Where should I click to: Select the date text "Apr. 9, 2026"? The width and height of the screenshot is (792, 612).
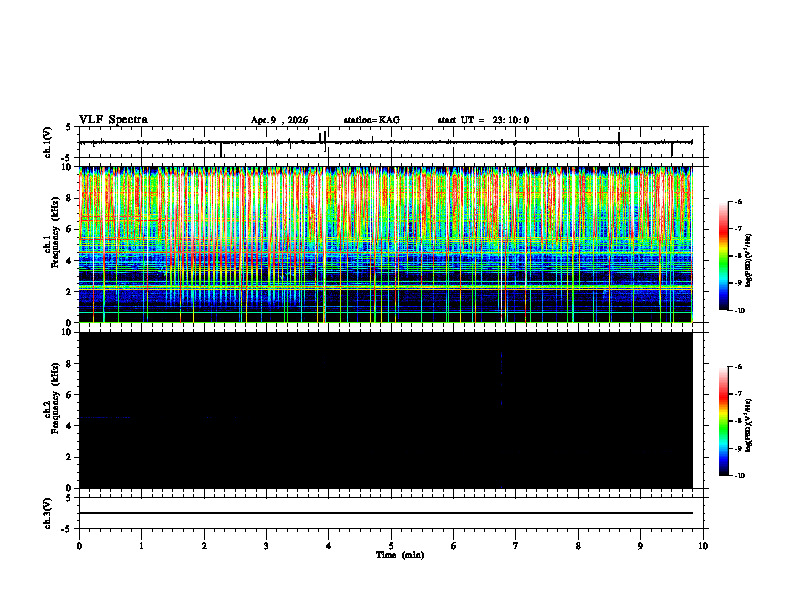(279, 120)
